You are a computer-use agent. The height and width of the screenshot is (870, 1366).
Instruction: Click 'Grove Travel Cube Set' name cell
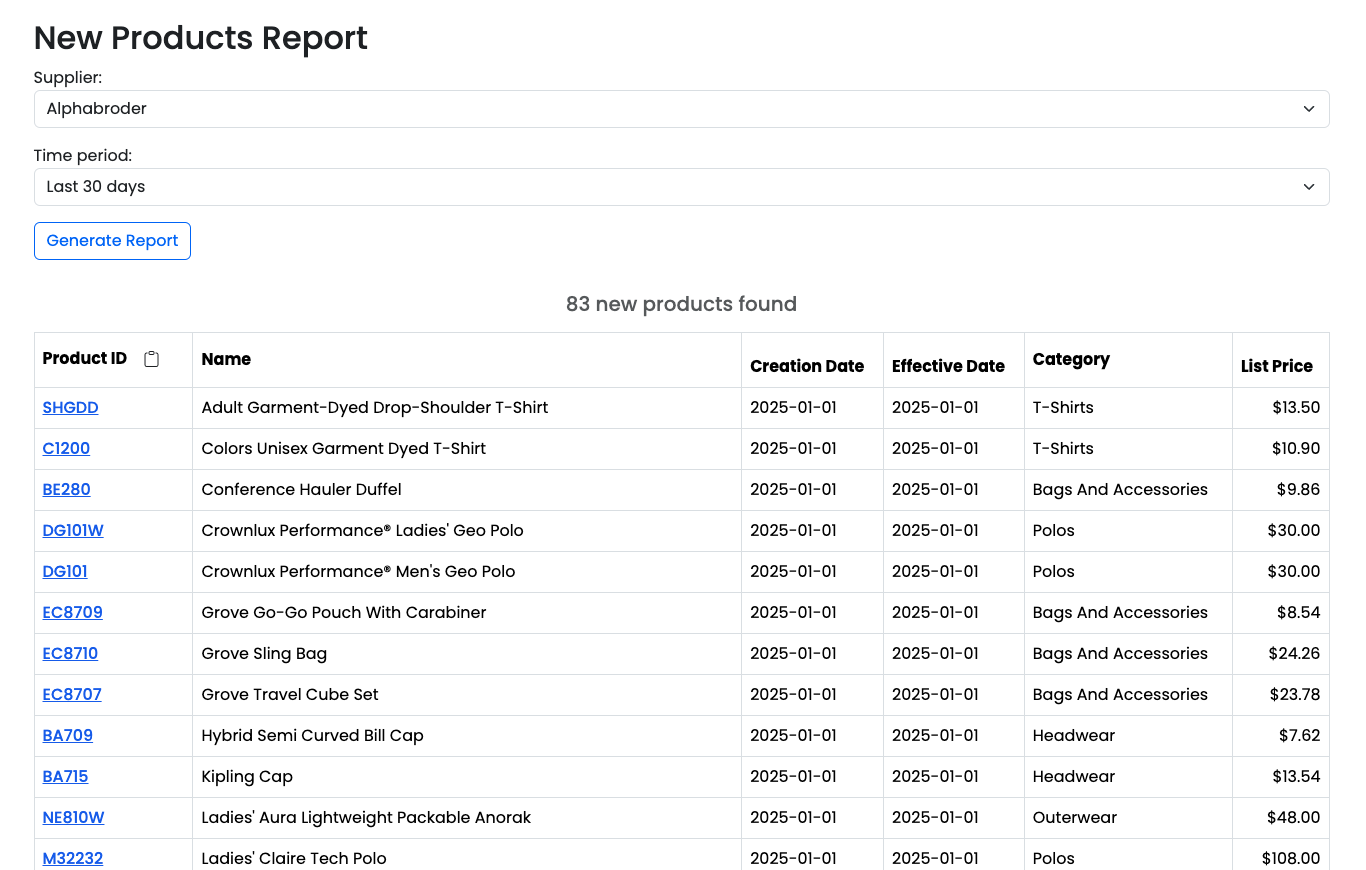(467, 695)
